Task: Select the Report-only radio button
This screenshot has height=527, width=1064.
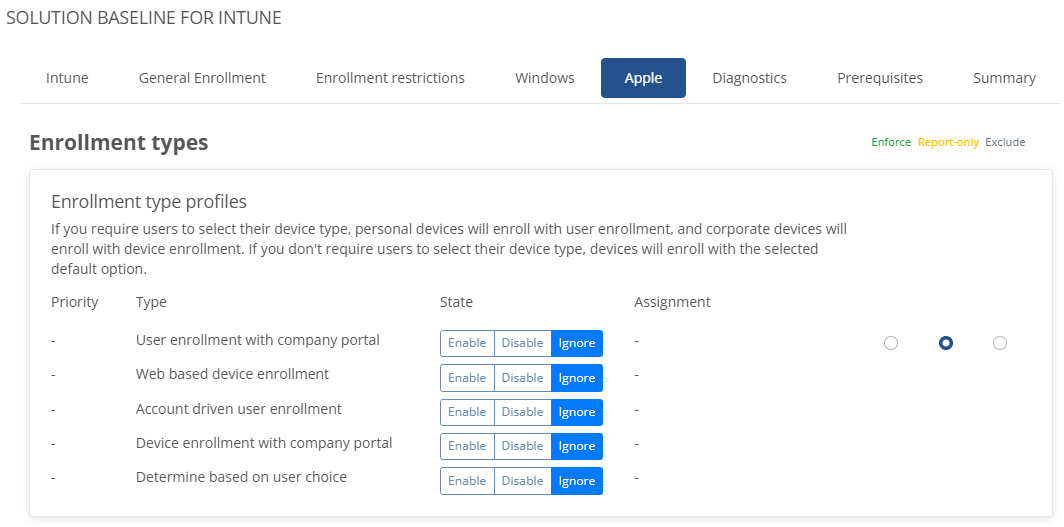Action: 945,343
